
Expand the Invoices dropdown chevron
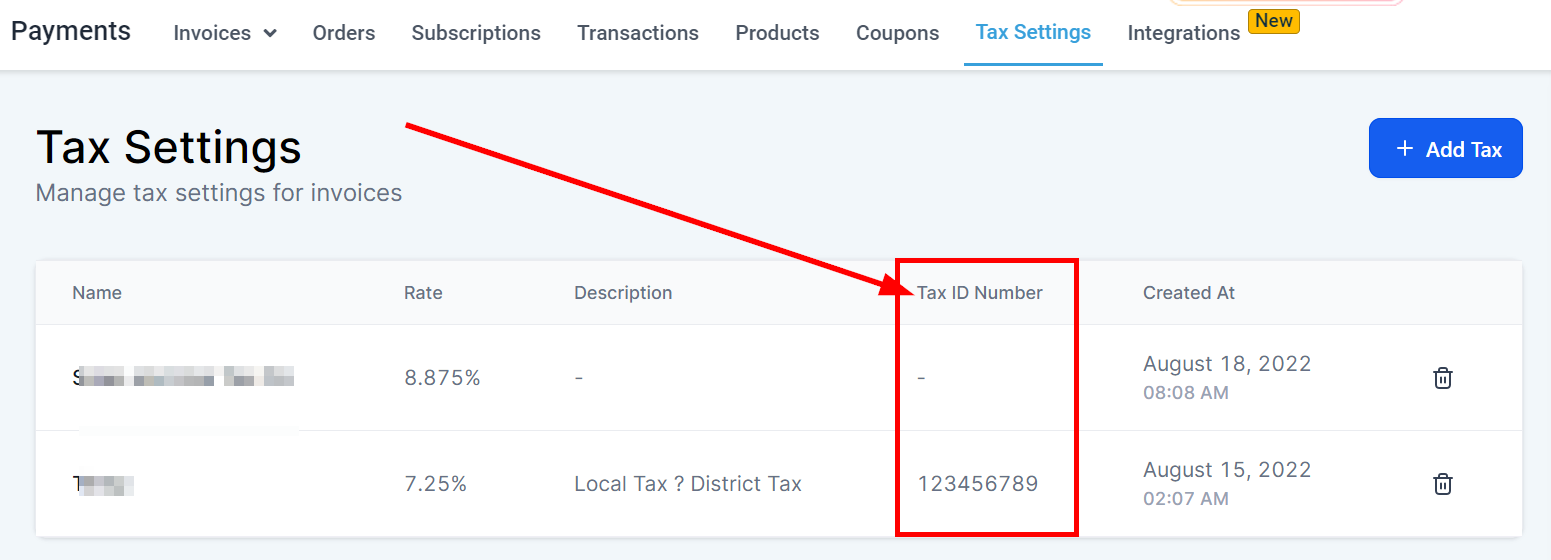pos(270,33)
